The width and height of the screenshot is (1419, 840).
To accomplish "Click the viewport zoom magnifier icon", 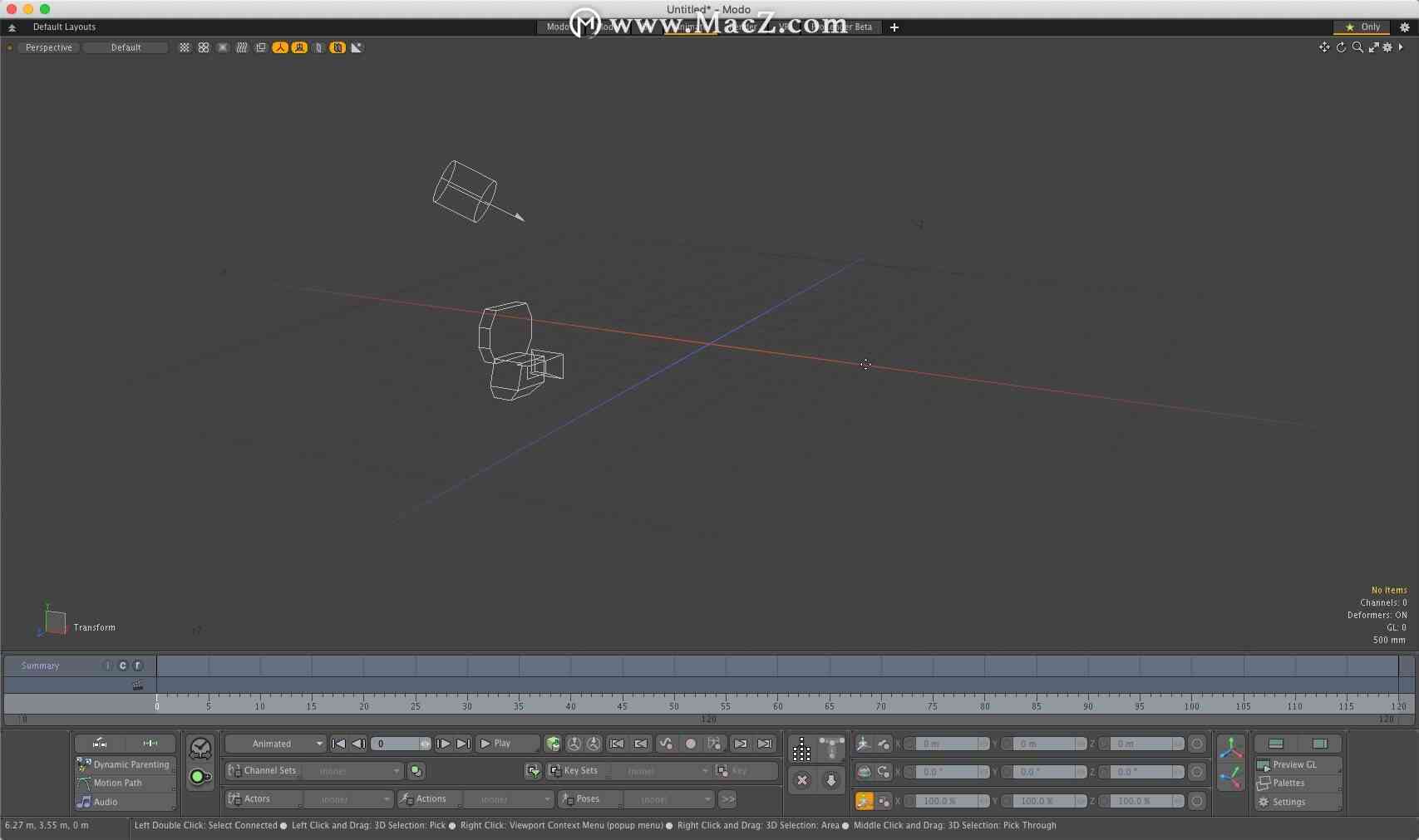I will [1357, 47].
